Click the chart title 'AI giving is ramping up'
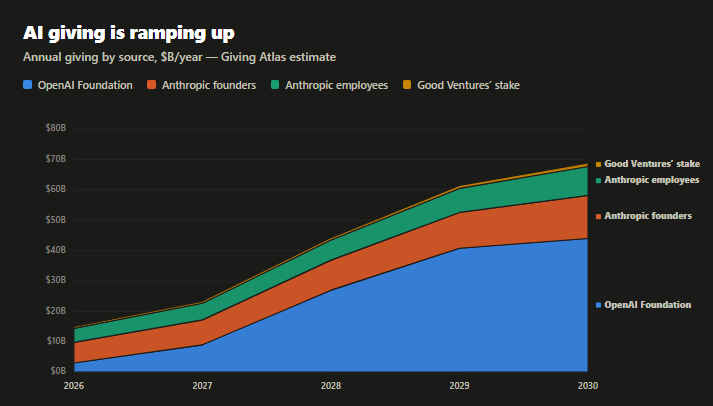Screen dimensions: 713x406 [x=129, y=33]
